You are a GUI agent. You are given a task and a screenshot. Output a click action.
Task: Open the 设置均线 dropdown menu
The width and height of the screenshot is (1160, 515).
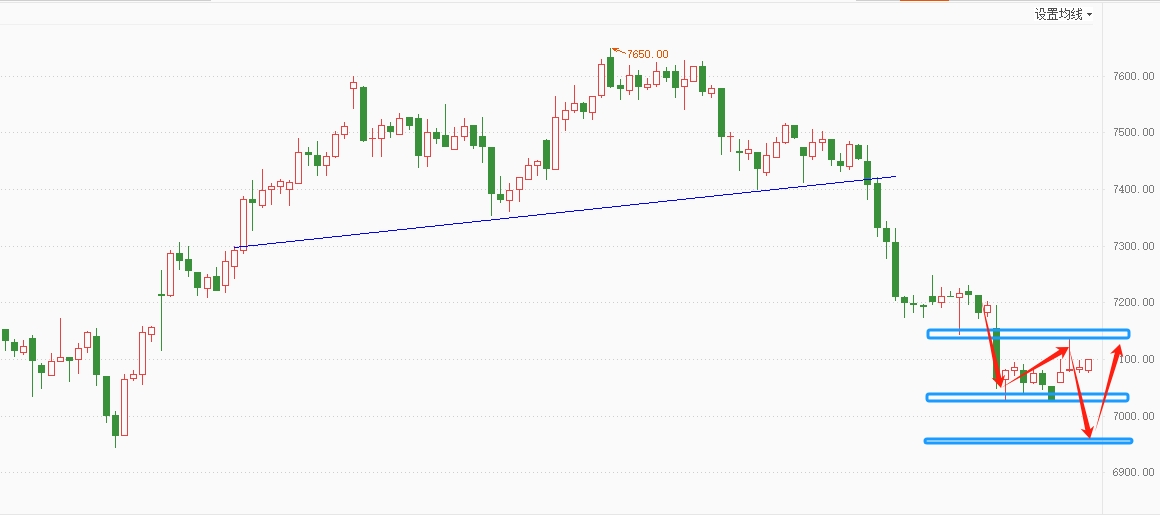coord(1060,14)
